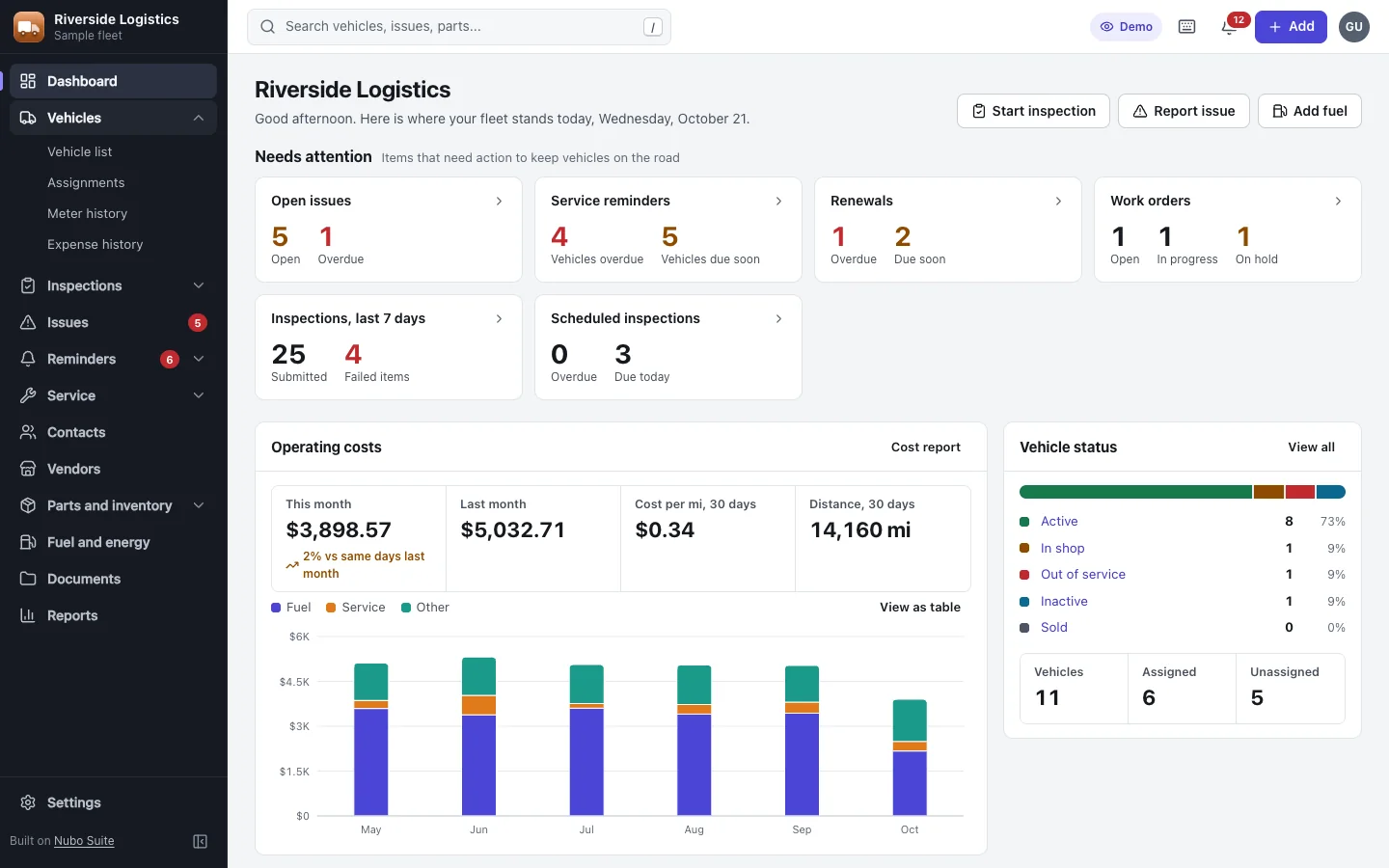The height and width of the screenshot is (868, 1389).
Task: Focus the search vehicles, issues, parts field
Action: click(x=459, y=27)
